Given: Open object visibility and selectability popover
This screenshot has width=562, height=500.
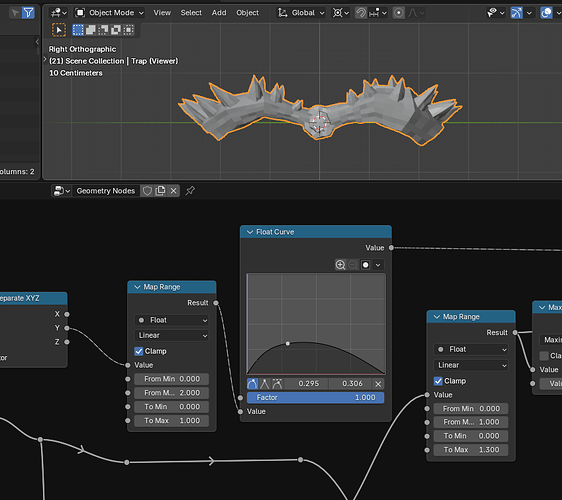Looking at the screenshot, I should coord(496,13).
